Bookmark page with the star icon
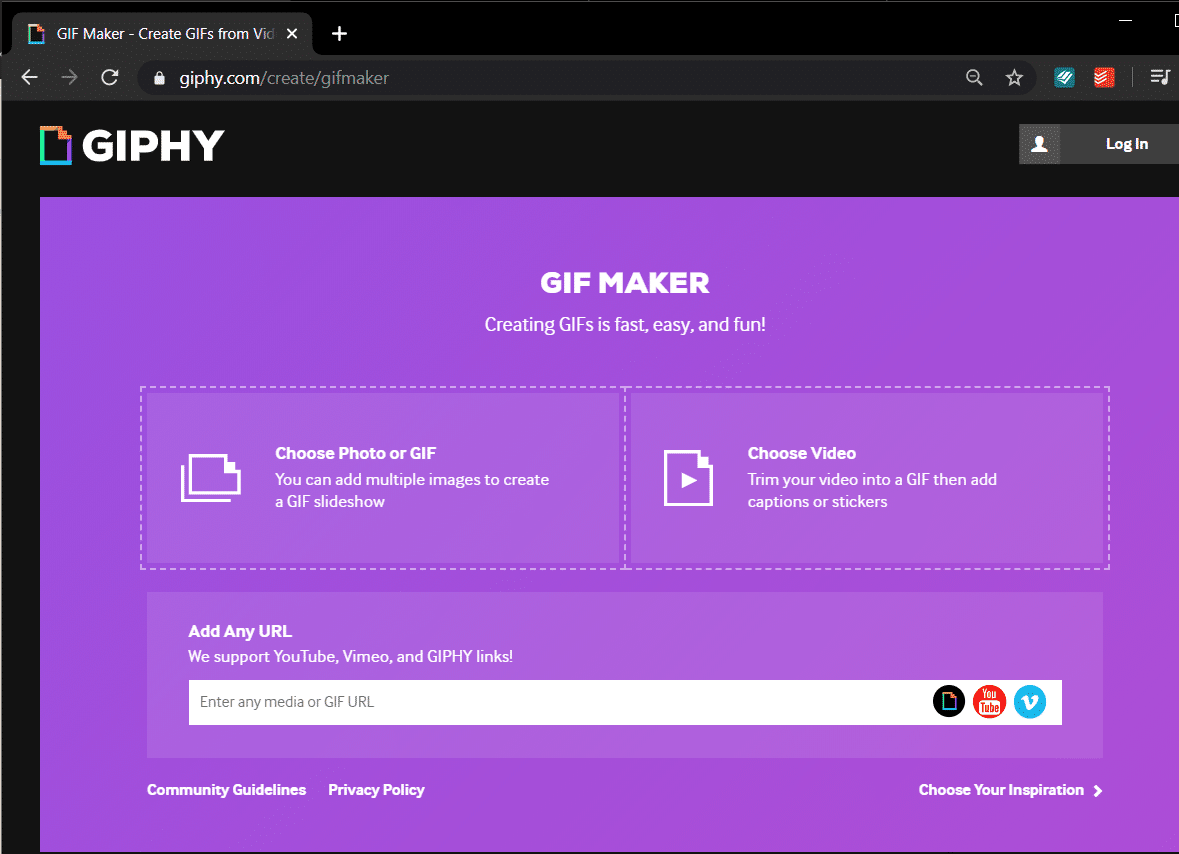 click(1014, 78)
